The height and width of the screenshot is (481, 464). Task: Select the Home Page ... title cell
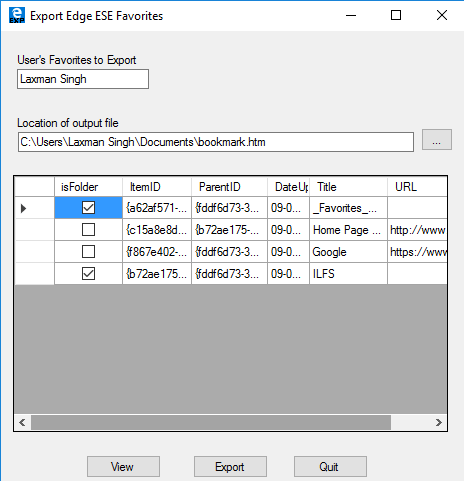coord(348,230)
